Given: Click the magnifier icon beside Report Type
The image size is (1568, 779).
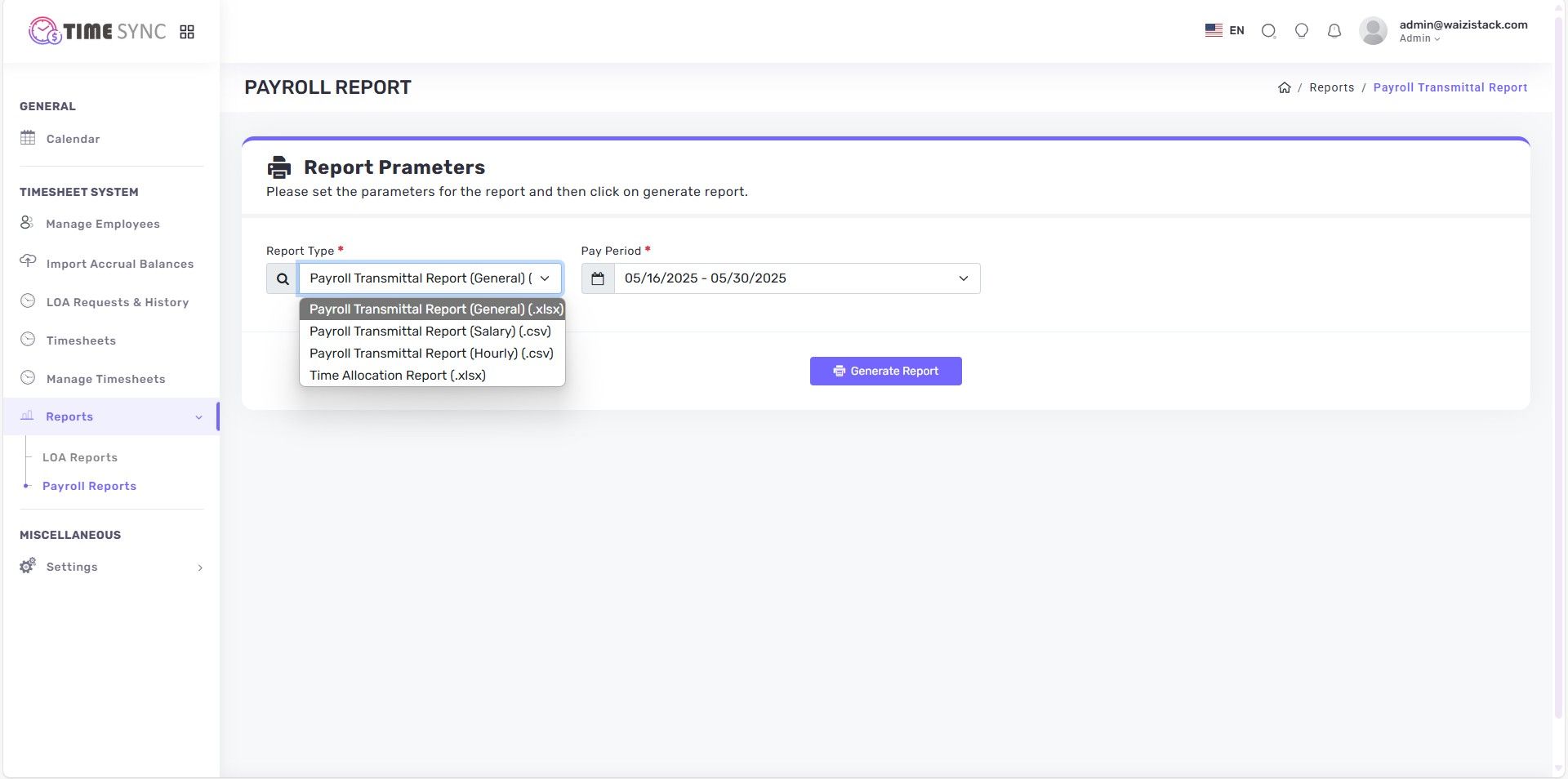Looking at the screenshot, I should [x=283, y=279].
